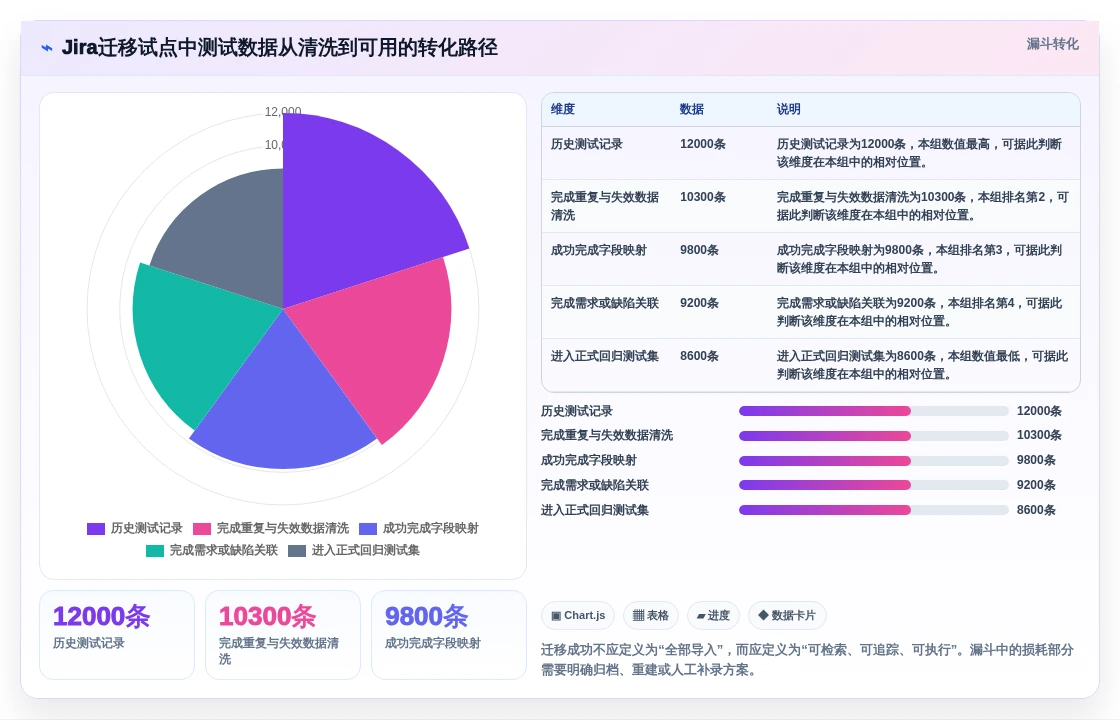The image size is (1120, 720).
Task: Click the 成功完成字段映射 table row label
Action: pos(599,250)
